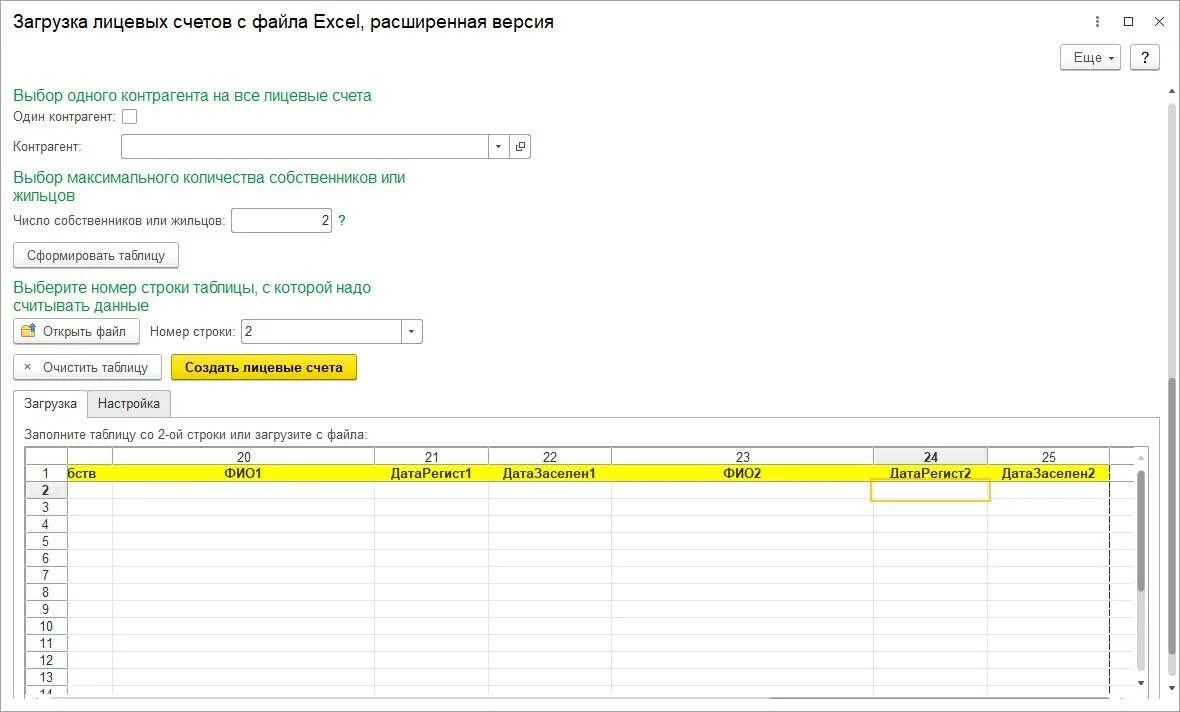Click the help question mark button
This screenshot has height=712, width=1180.
tap(1145, 57)
